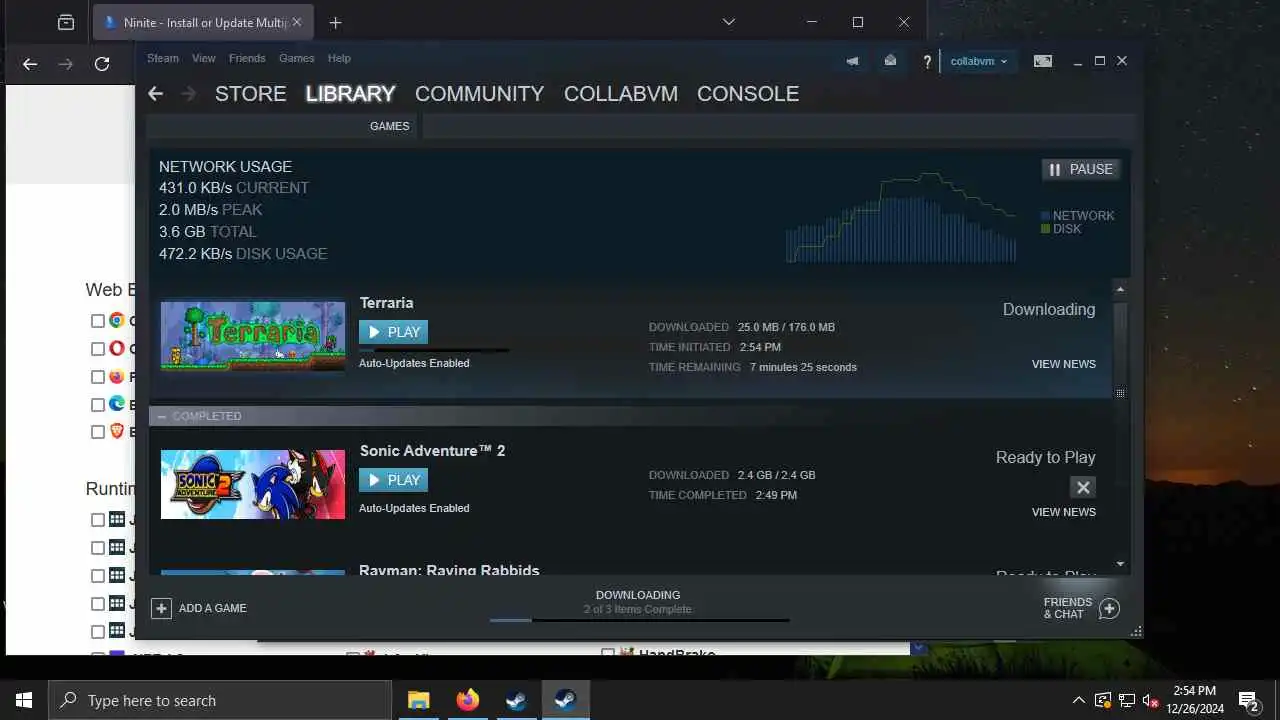Click the active Steam taskbar icon
Image resolution: width=1280 pixels, height=720 pixels.
click(x=565, y=700)
